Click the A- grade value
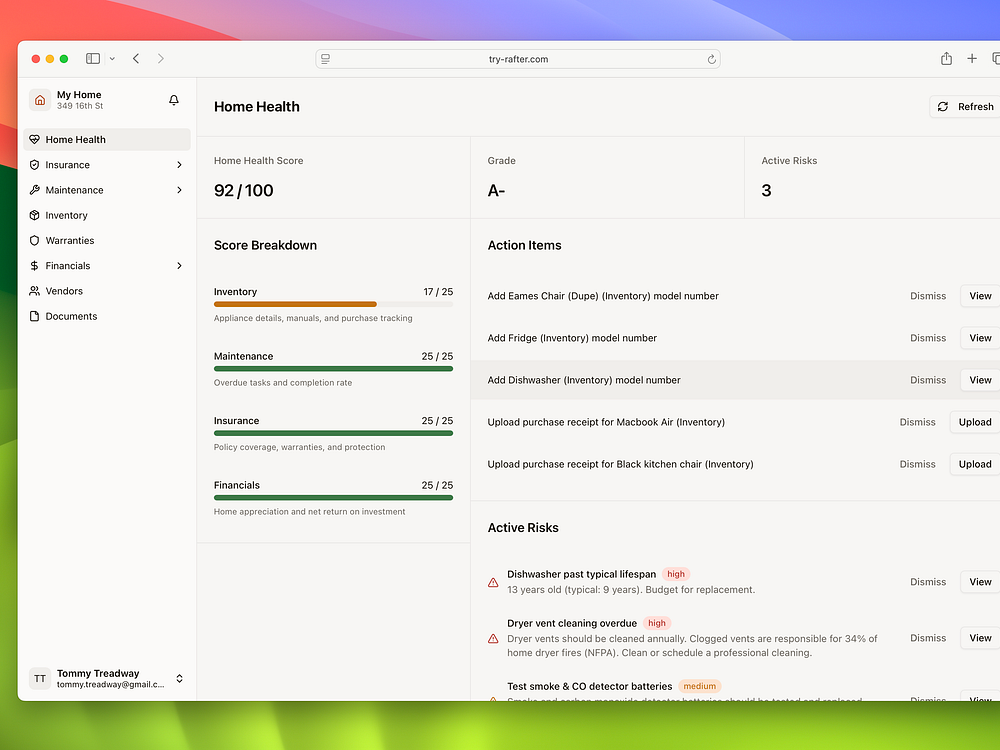Image resolution: width=1000 pixels, height=750 pixels. [x=496, y=191]
